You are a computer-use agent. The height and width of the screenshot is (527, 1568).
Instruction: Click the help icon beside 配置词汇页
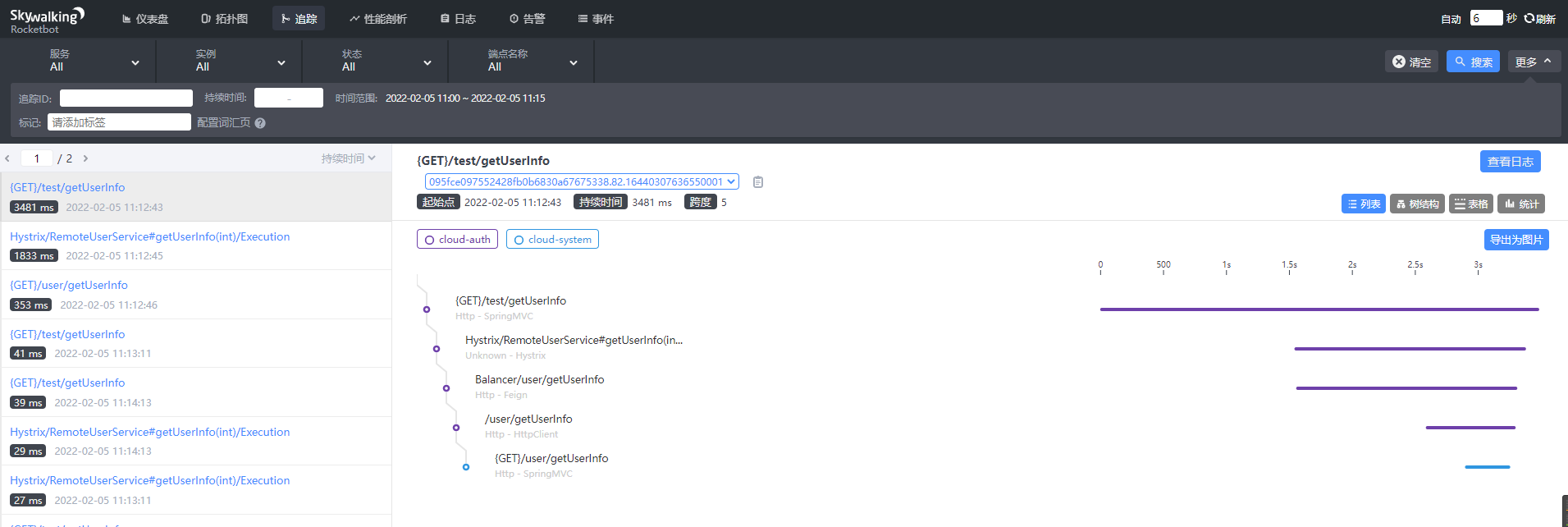click(x=260, y=123)
